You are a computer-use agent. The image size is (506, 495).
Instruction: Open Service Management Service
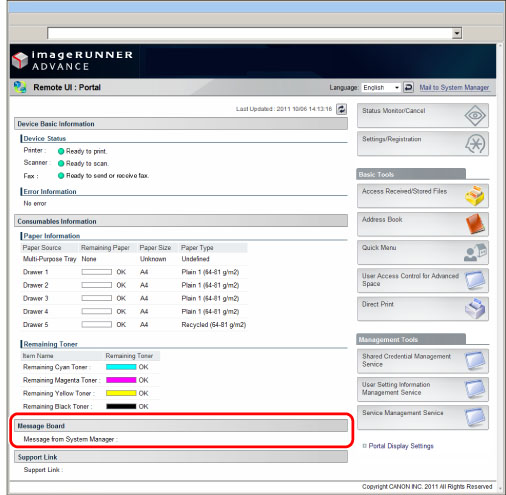(423, 417)
